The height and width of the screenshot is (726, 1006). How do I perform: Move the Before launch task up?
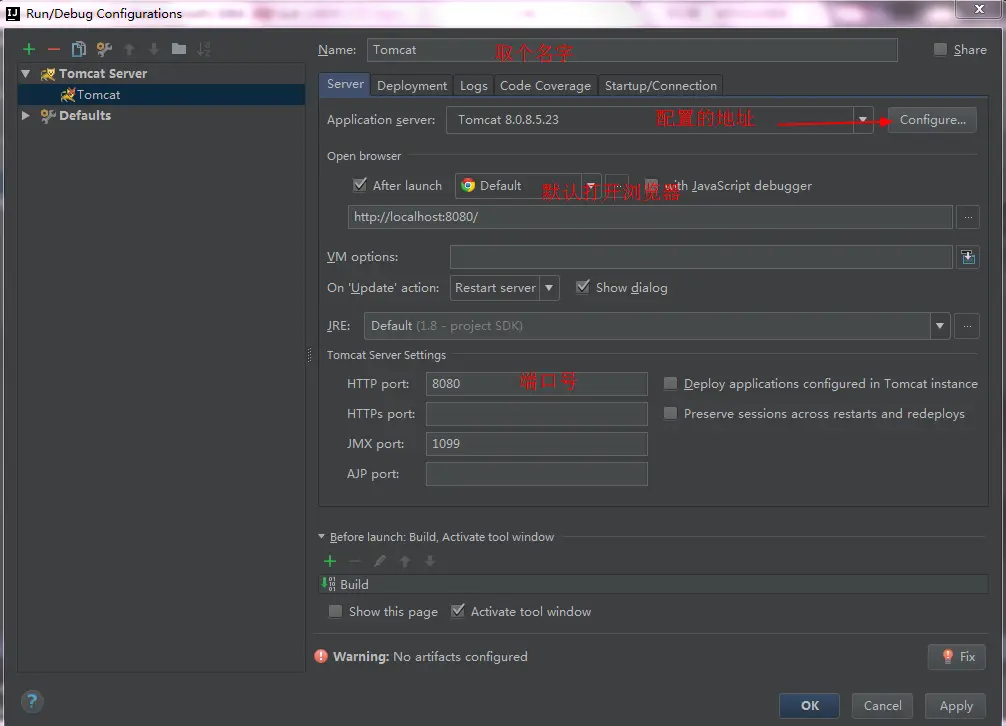pyautogui.click(x=405, y=561)
